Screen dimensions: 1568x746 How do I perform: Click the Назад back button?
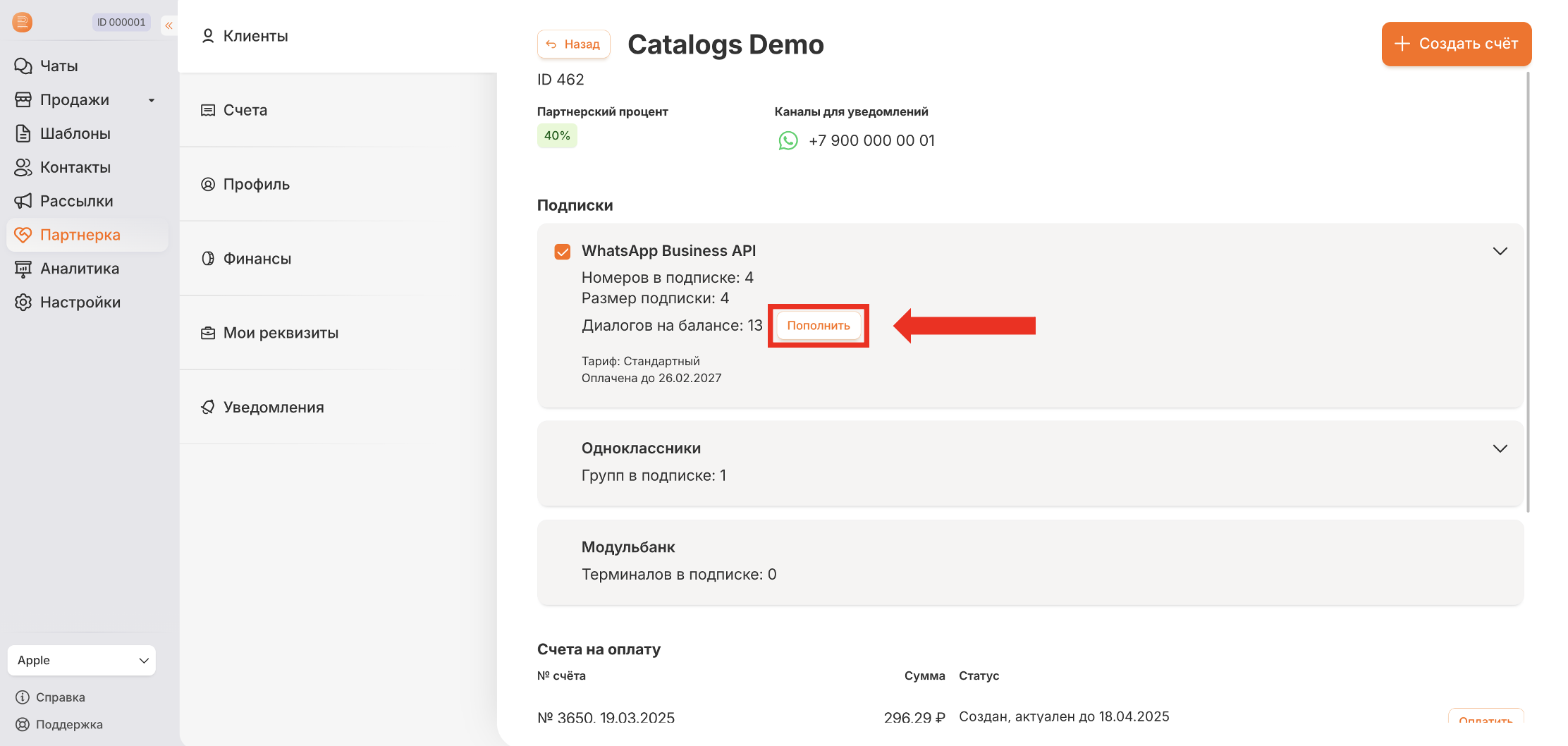(573, 44)
